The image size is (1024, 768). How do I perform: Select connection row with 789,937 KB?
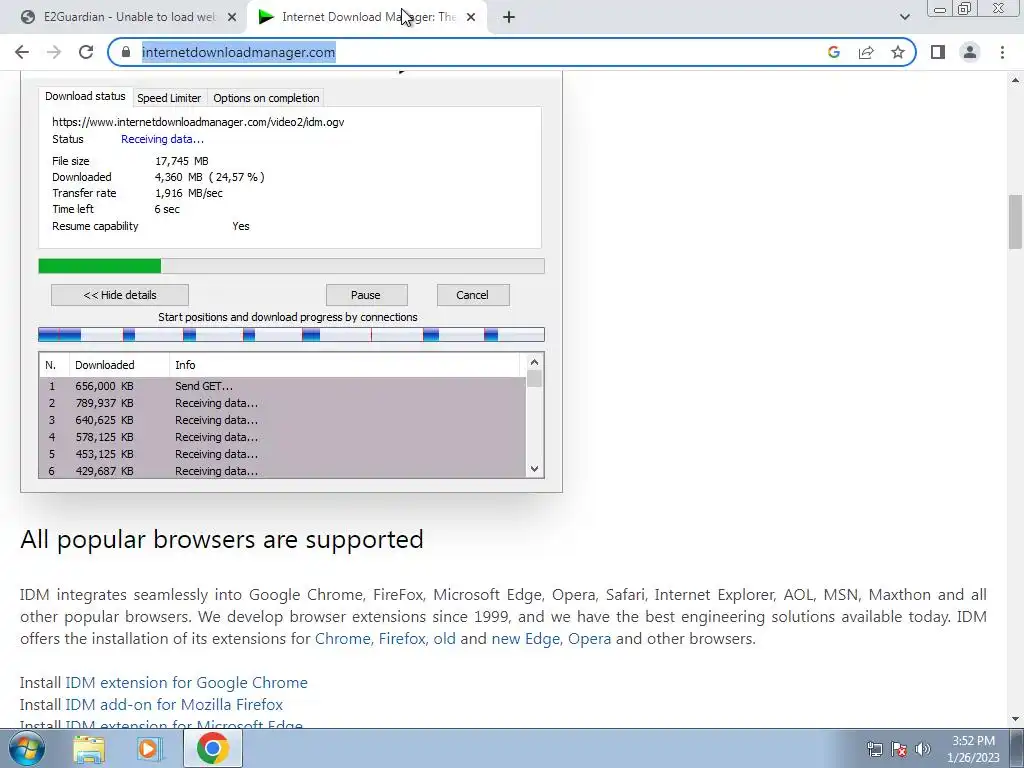[x=282, y=403]
